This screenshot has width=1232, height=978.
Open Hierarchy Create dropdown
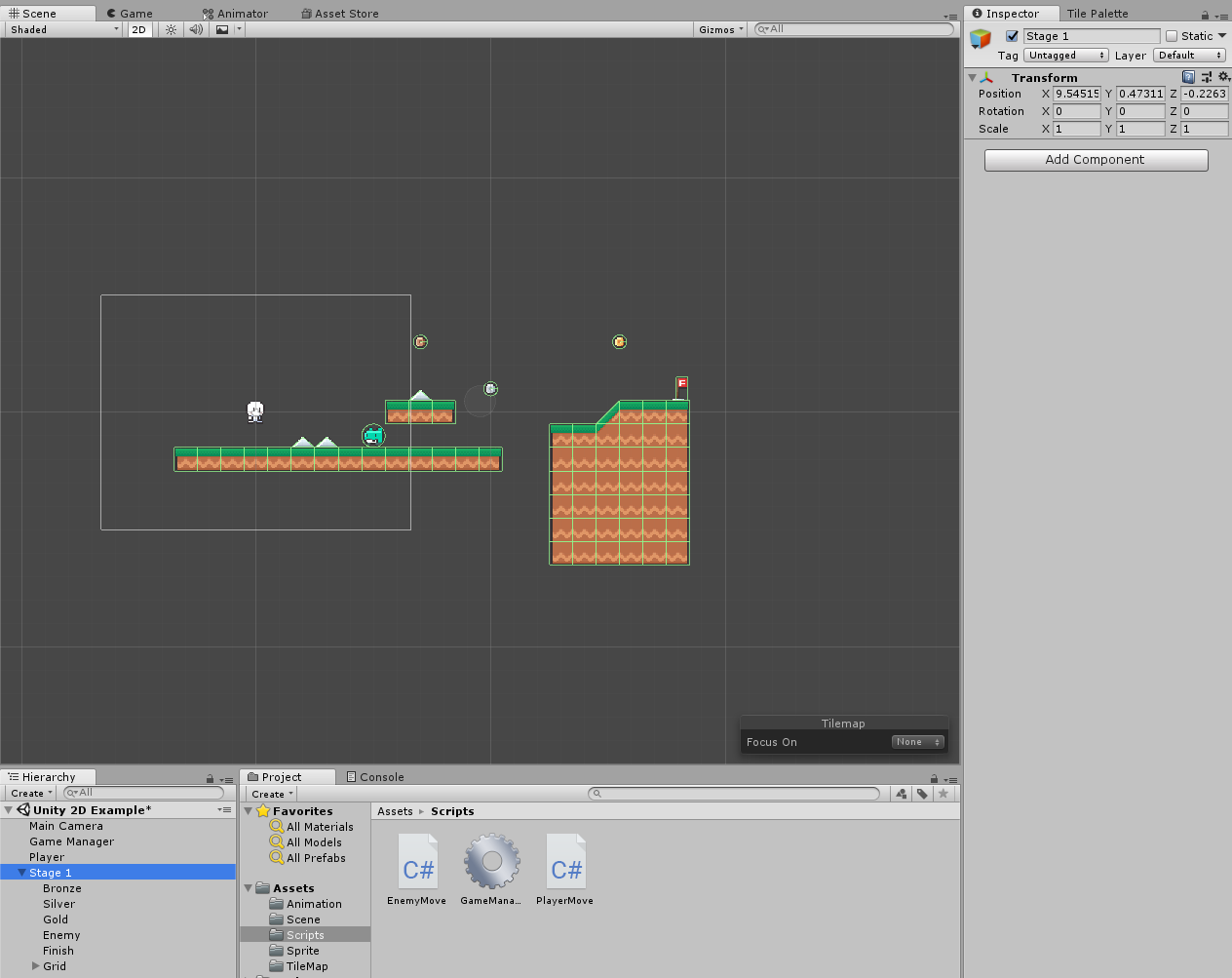tap(31, 794)
